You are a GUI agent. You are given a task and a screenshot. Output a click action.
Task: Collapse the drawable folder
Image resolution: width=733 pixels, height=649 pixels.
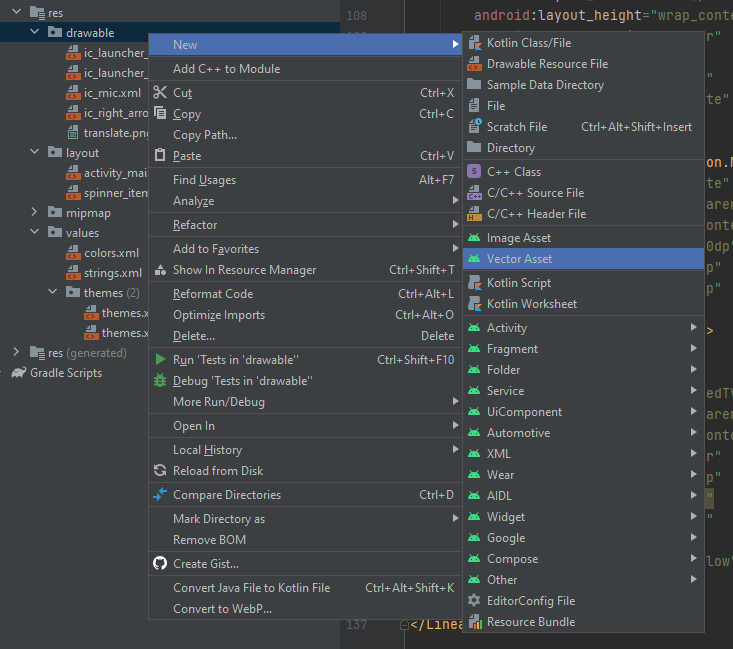pyautogui.click(x=34, y=32)
